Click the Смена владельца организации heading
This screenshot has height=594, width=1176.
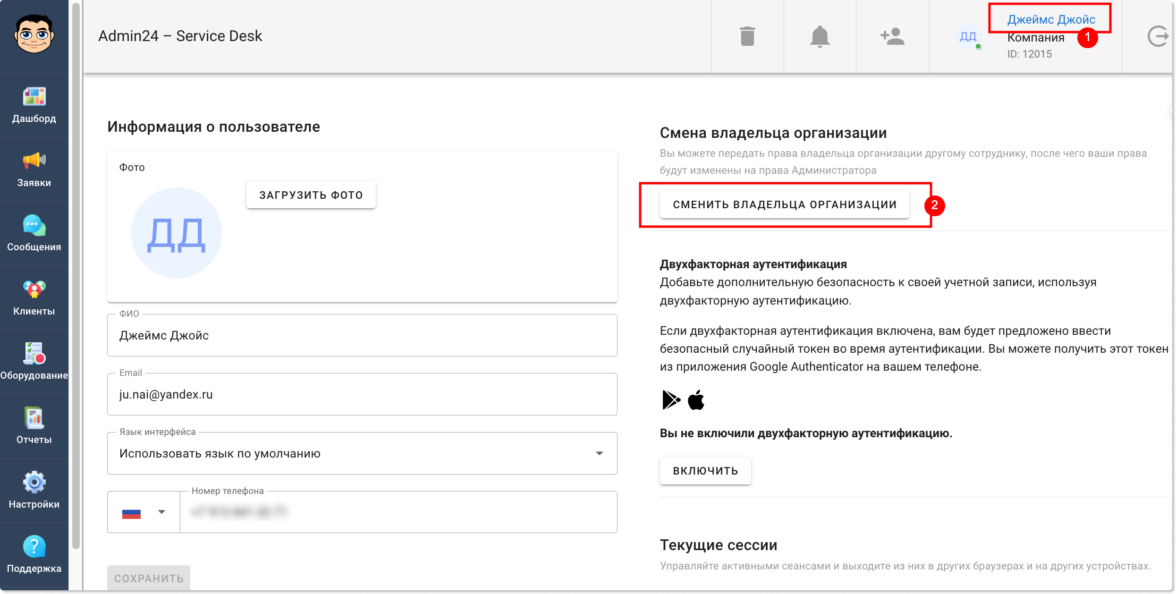[x=773, y=133]
